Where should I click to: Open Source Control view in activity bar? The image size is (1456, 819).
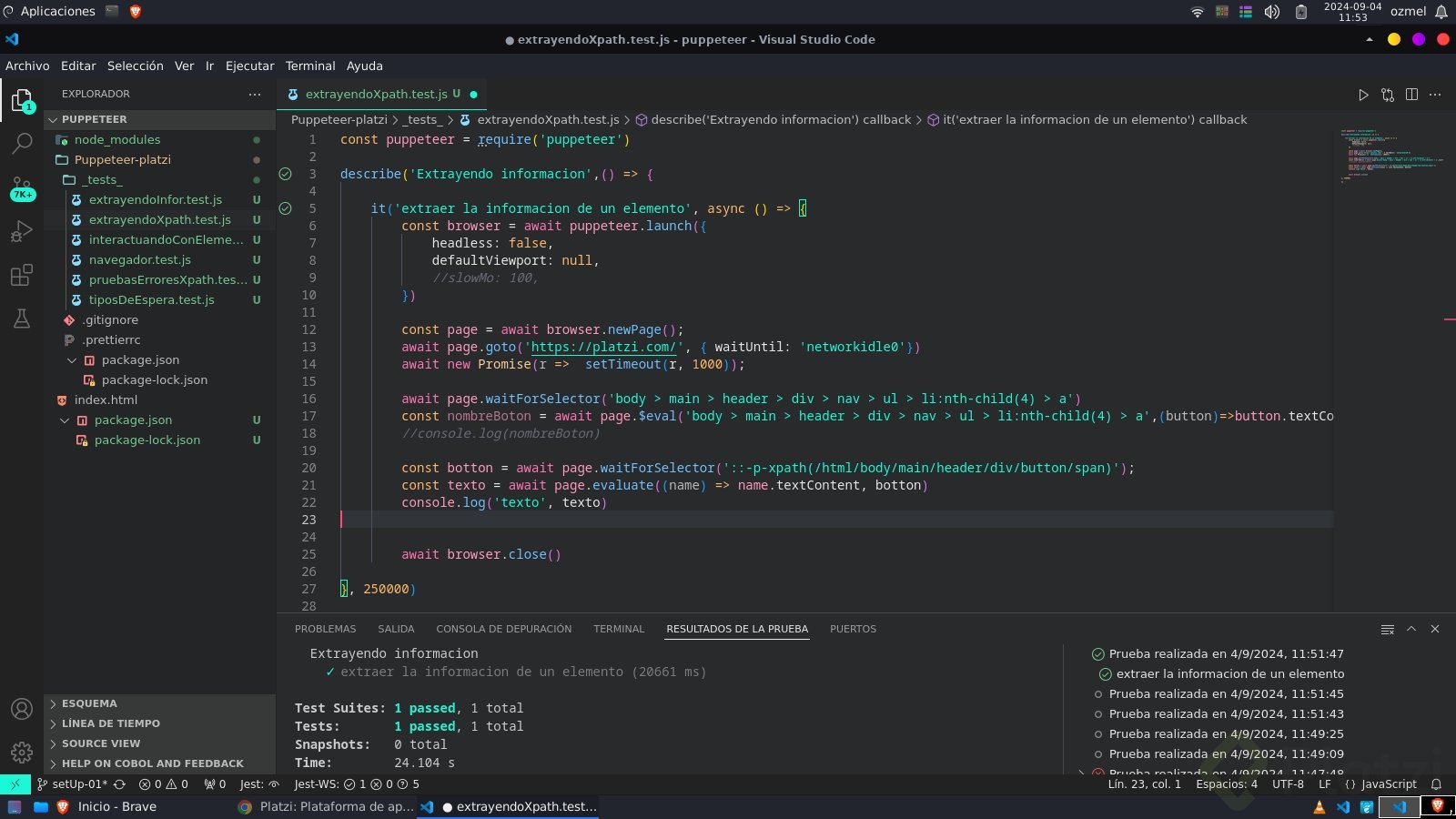point(22,187)
